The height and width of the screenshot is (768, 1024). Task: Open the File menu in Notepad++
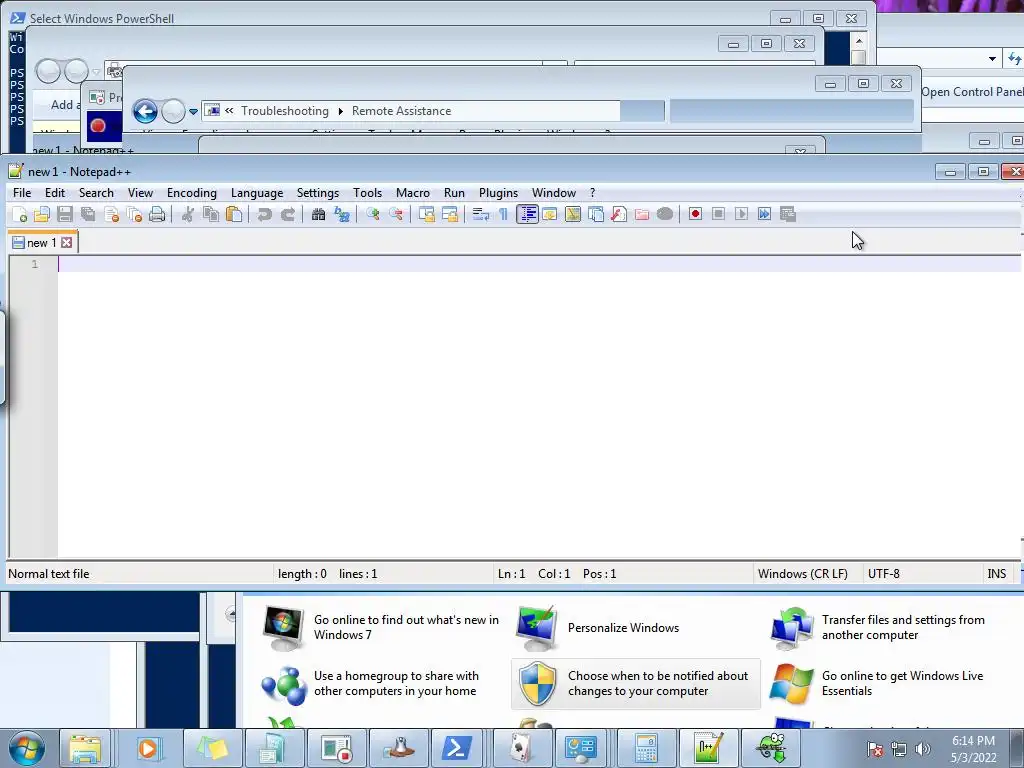[22, 193]
